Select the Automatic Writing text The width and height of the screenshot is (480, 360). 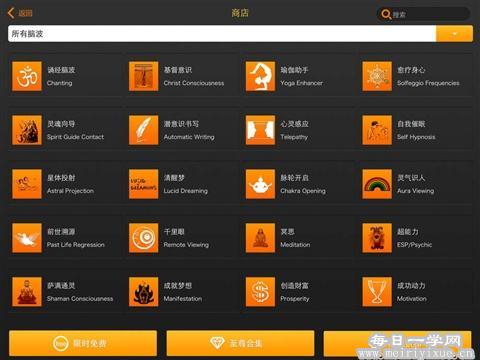click(189, 137)
